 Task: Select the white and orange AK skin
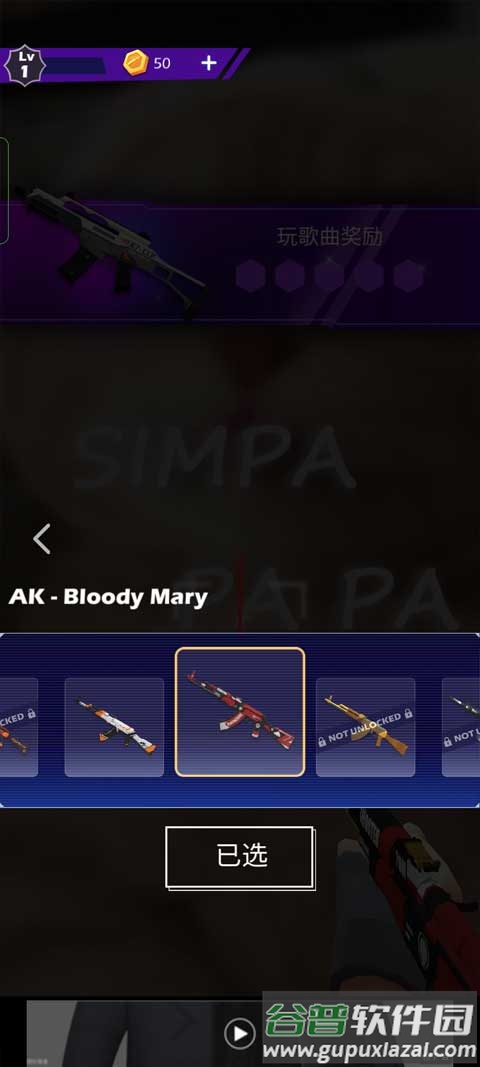(x=114, y=727)
